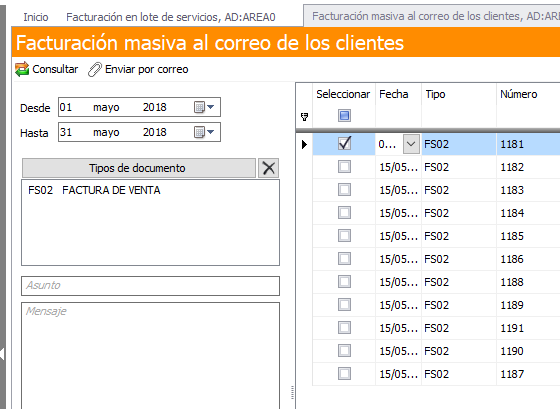
Task: Click the Tipos de documento button
Action: 139,168
